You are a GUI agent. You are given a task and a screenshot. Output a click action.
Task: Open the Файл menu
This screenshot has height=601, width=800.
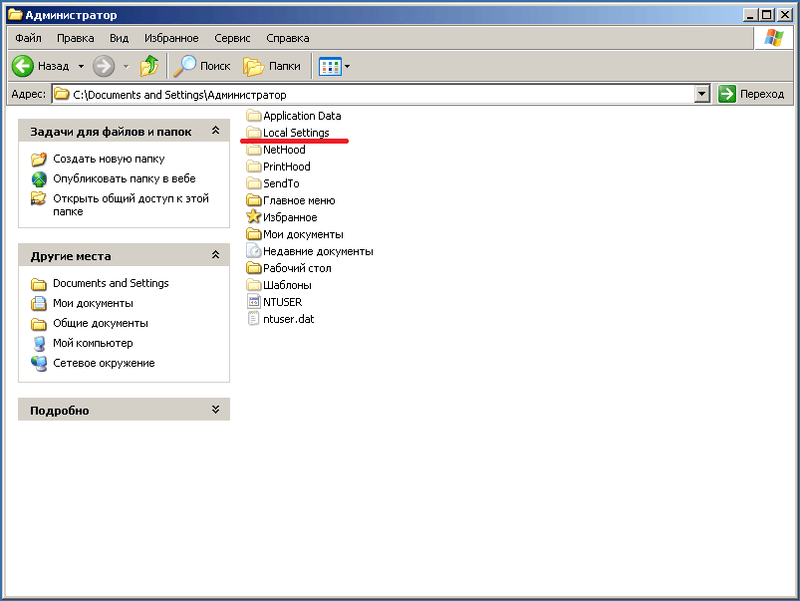click(x=27, y=38)
